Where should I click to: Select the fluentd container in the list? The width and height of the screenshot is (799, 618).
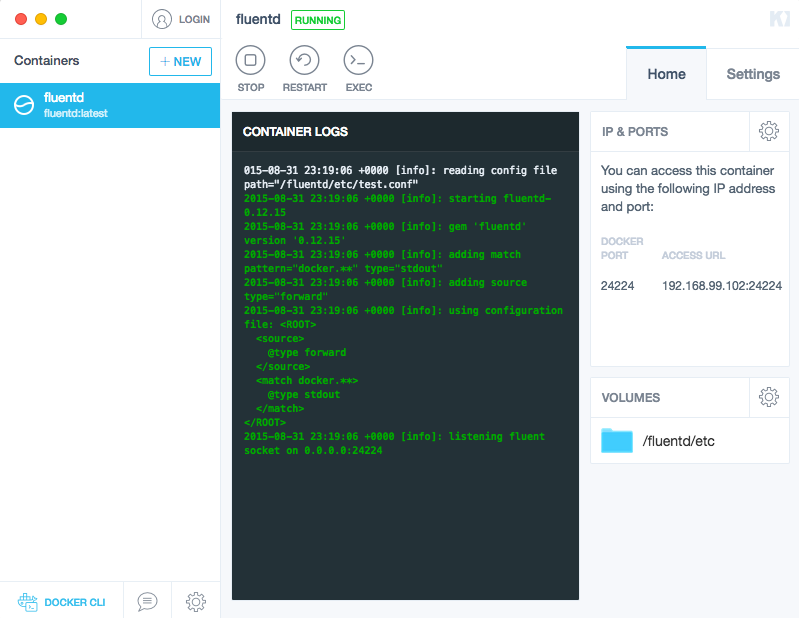tap(110, 105)
